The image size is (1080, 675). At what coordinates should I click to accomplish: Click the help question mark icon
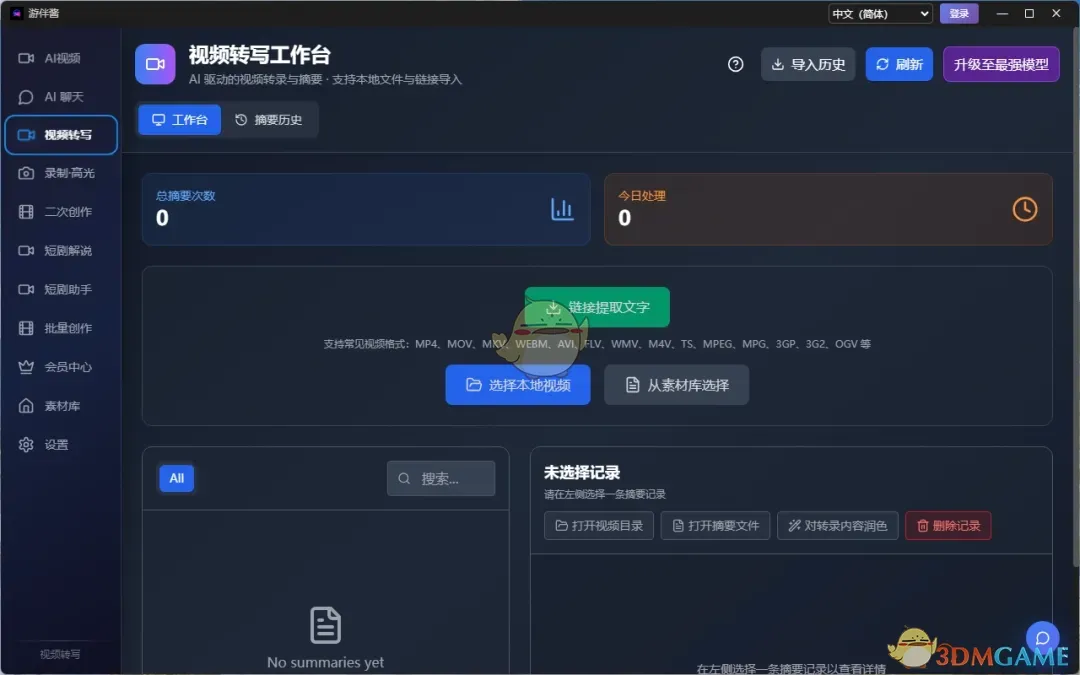(x=735, y=64)
